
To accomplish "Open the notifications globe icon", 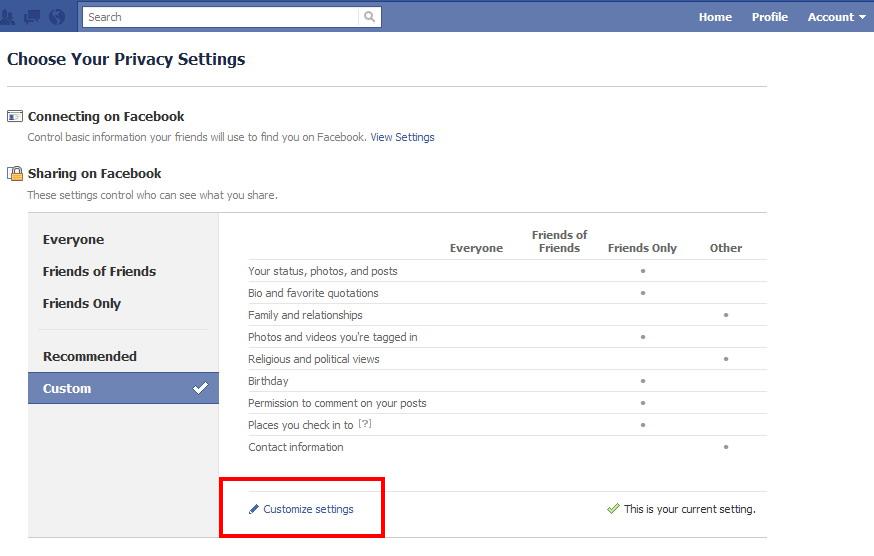I will tap(57, 17).
